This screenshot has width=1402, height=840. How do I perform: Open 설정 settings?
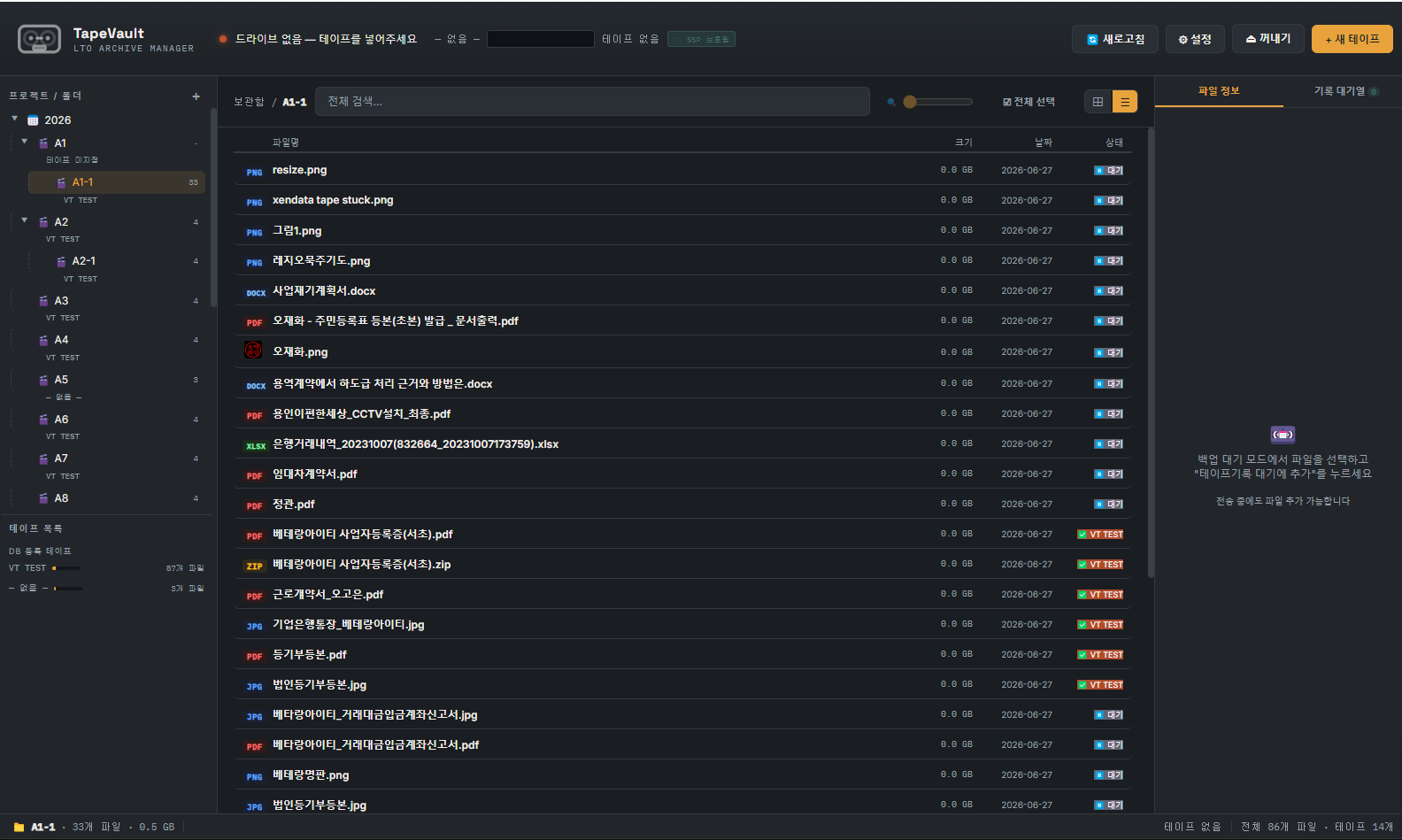tap(1195, 39)
